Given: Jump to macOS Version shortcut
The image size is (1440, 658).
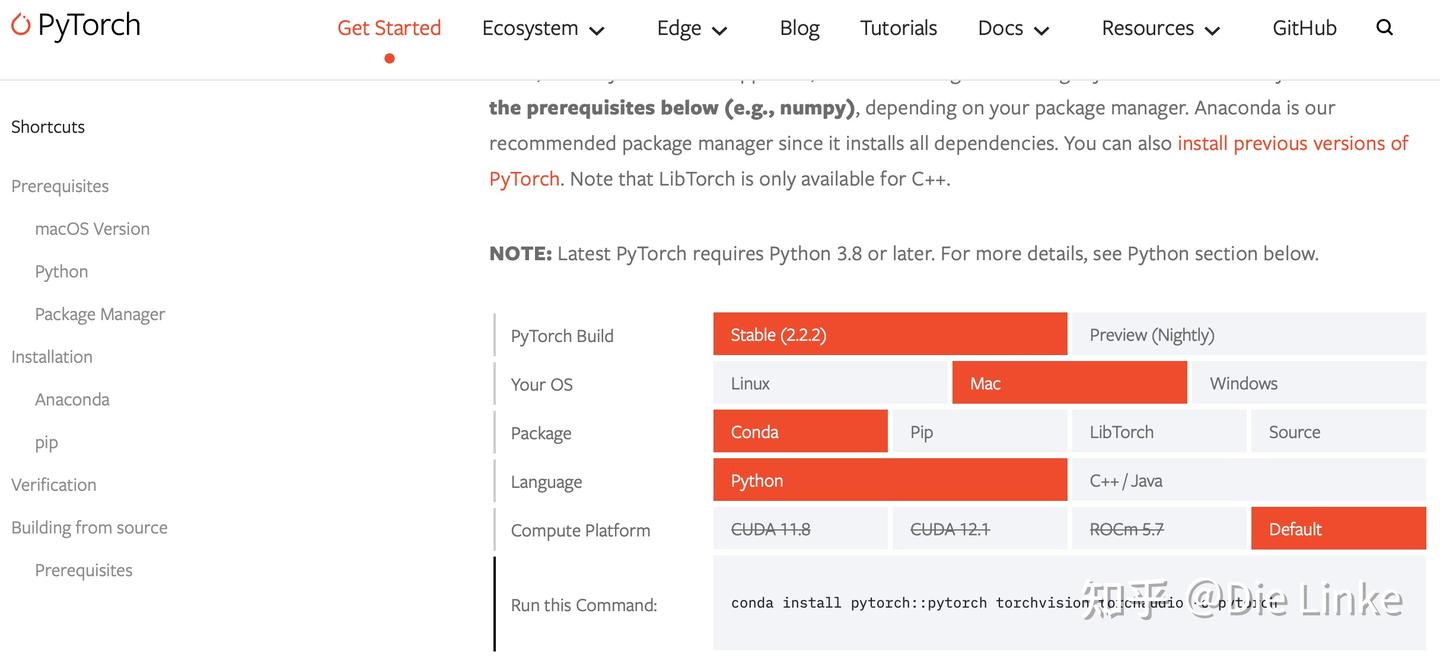Looking at the screenshot, I should (x=92, y=228).
